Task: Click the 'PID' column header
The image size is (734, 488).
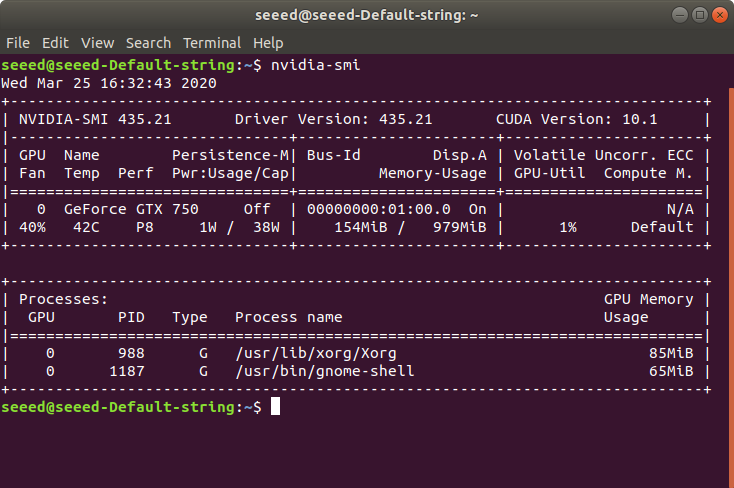Action: click(131, 318)
